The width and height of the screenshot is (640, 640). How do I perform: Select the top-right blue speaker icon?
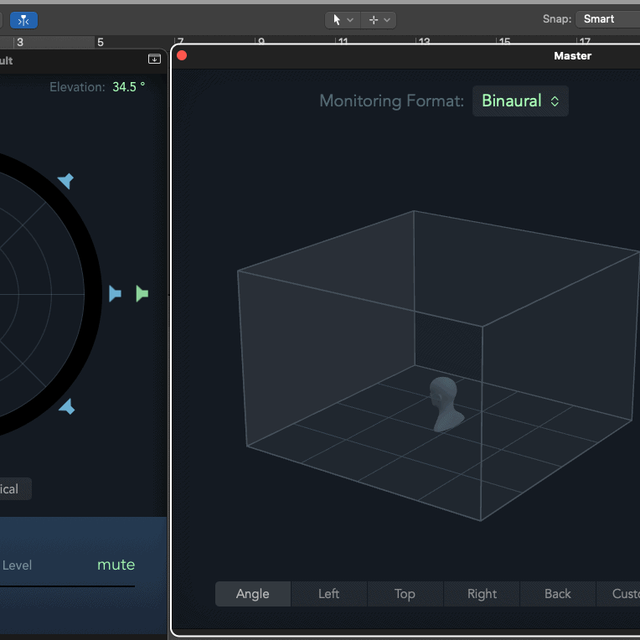pos(66,181)
